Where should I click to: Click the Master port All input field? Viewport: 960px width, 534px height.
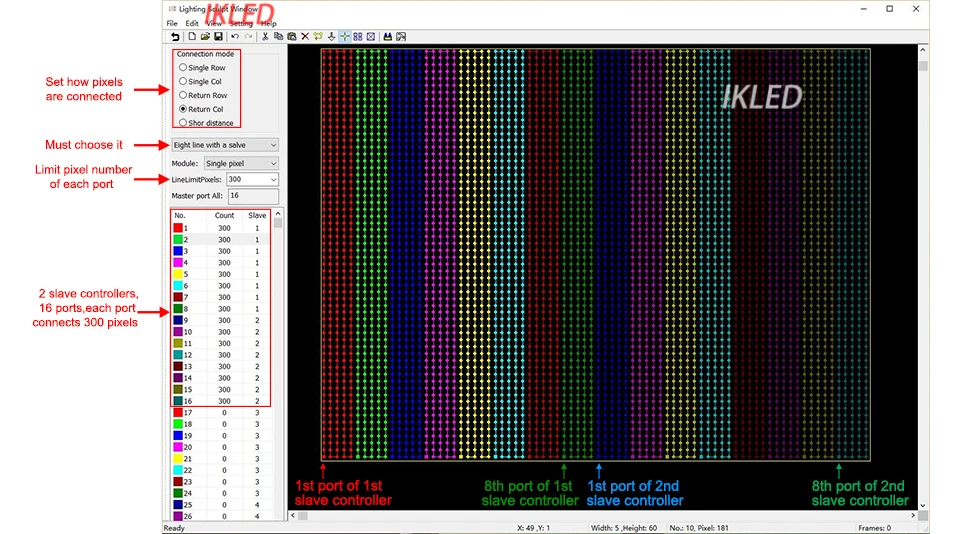pos(253,196)
